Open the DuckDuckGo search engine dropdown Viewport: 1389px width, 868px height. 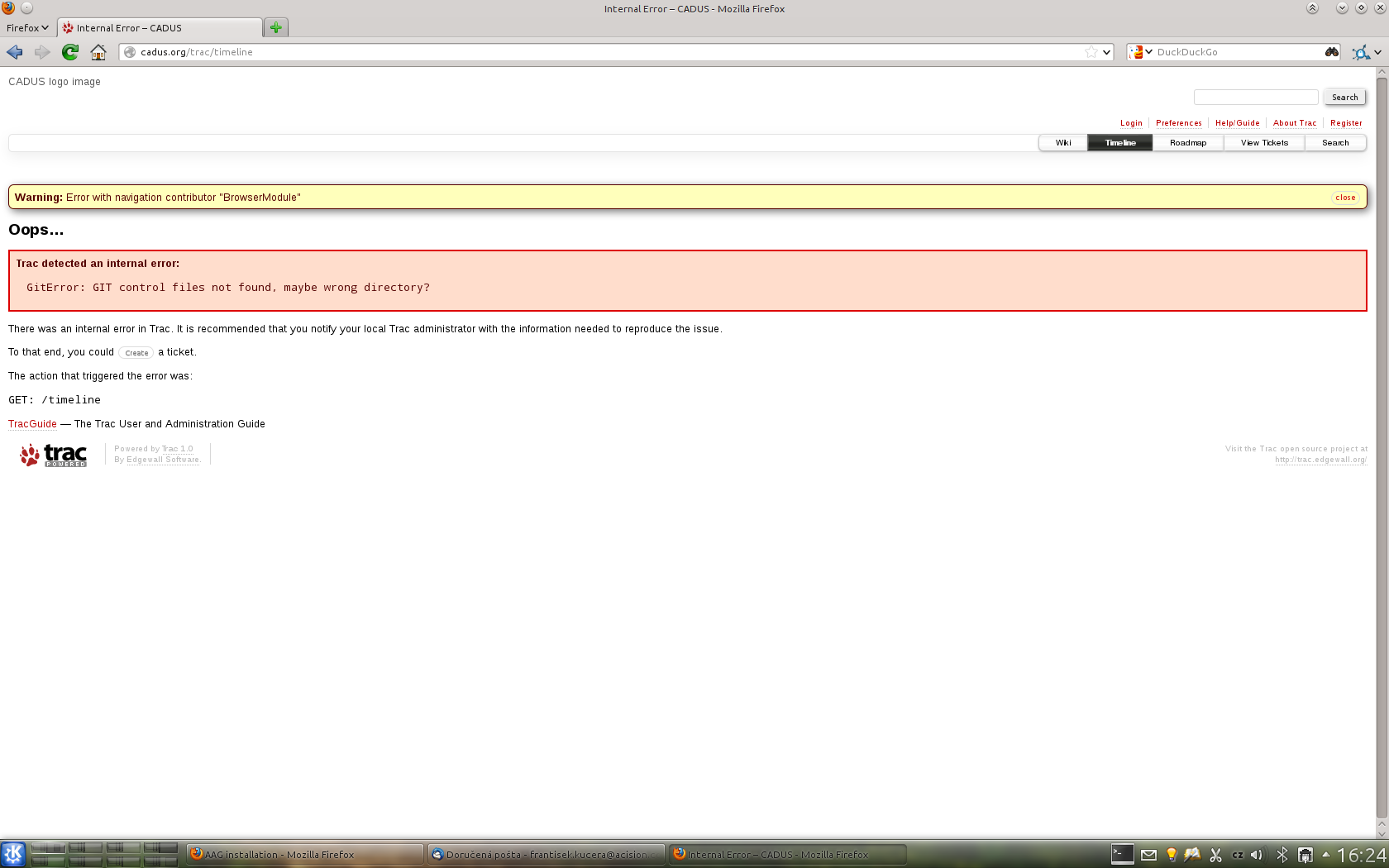(1141, 52)
